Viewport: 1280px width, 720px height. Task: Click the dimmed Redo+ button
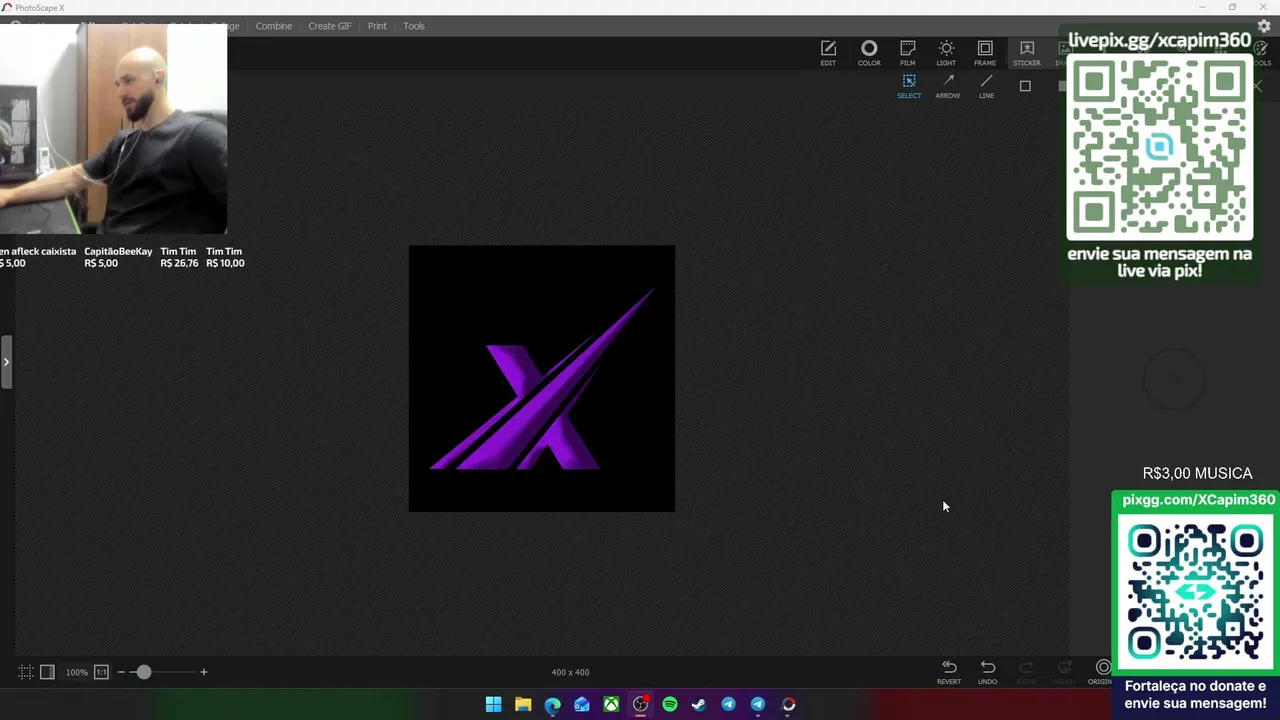point(1065,672)
